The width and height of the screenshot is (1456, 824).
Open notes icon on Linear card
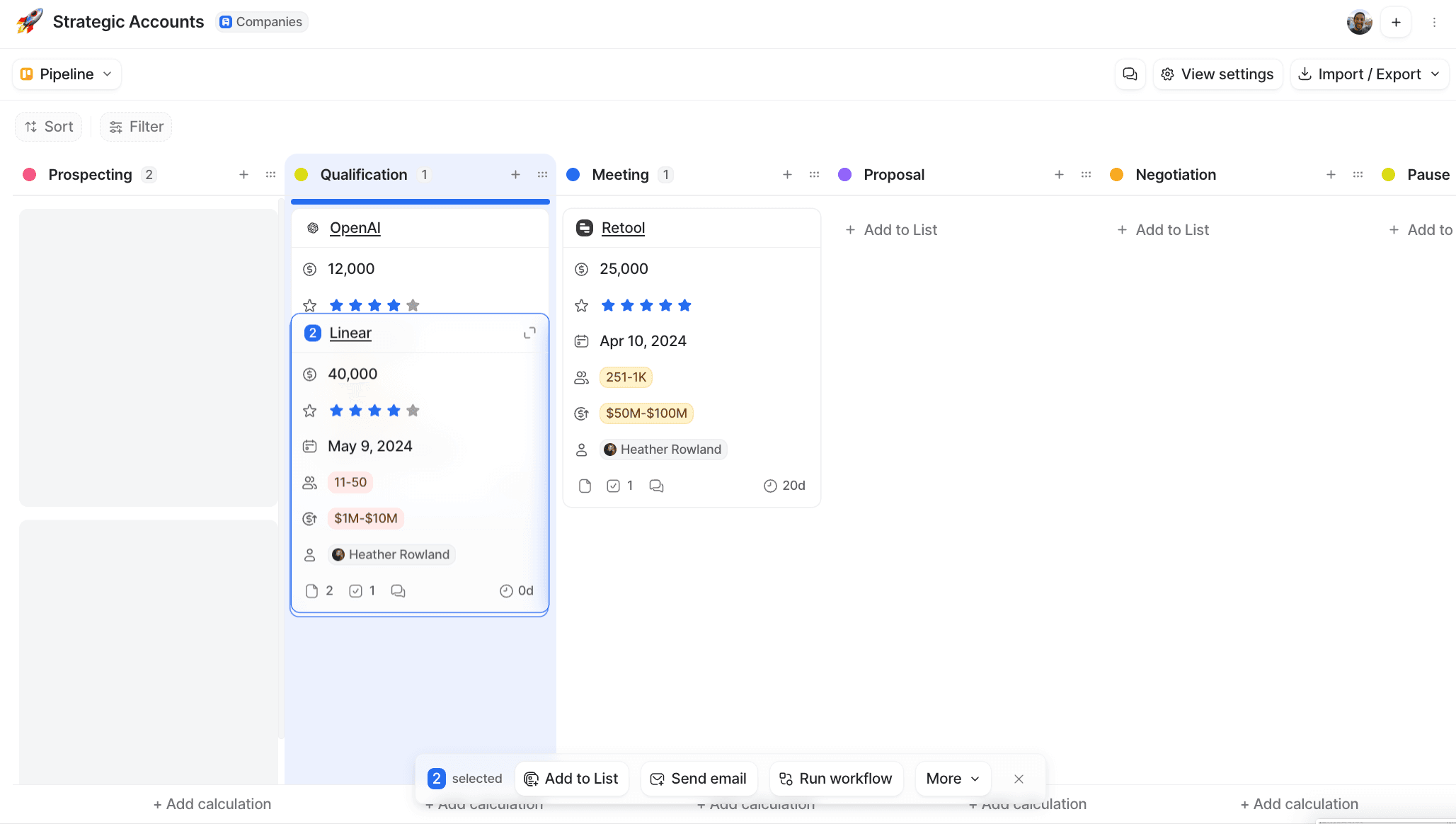click(311, 591)
